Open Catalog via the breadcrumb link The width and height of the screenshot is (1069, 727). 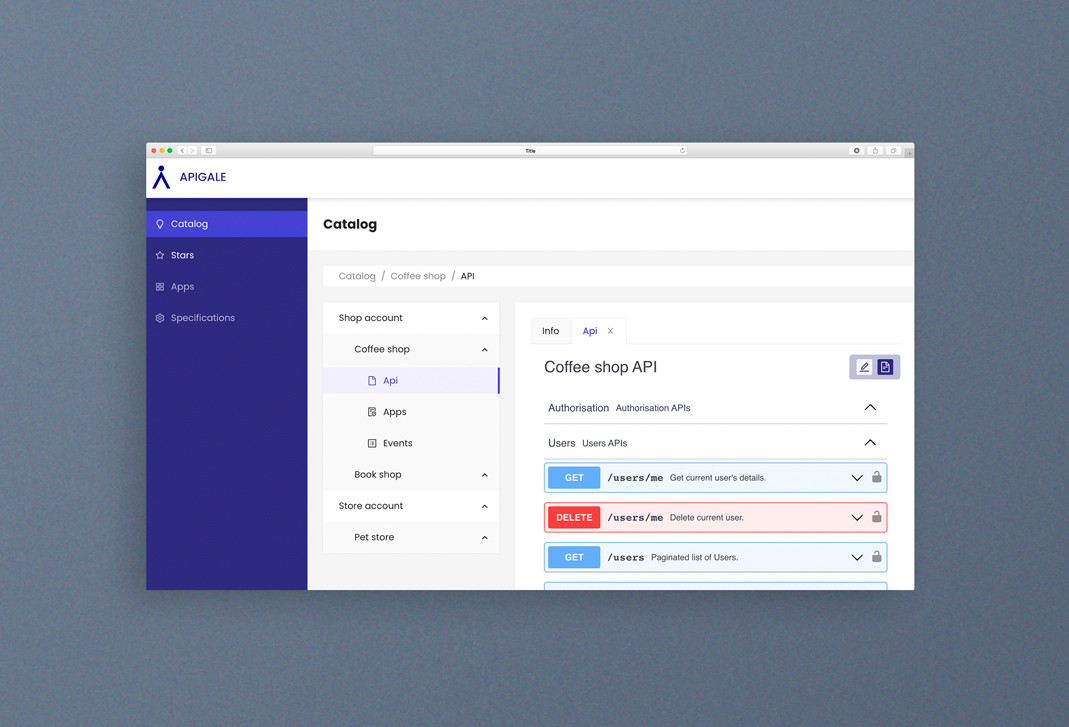(x=356, y=275)
